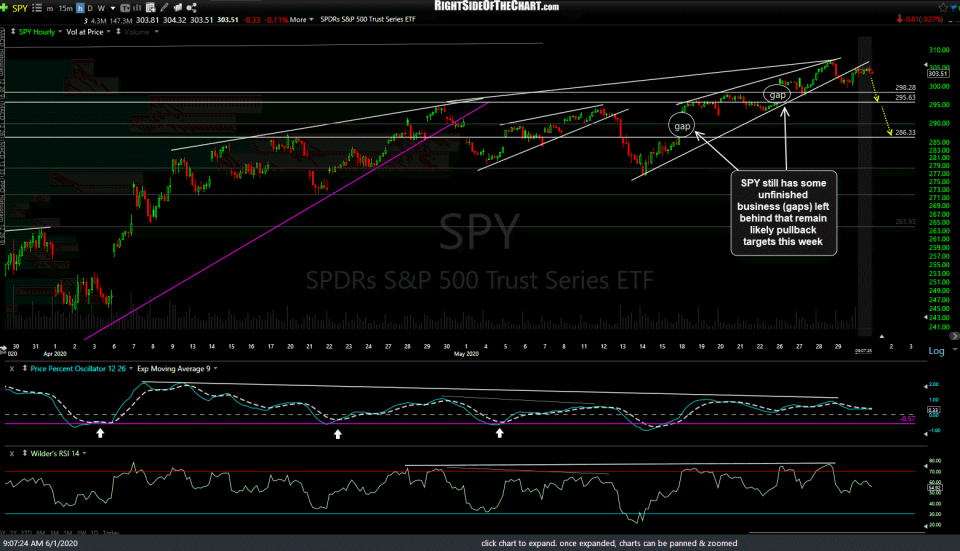Expand the Vol at Price dropdown
This screenshot has height=551, width=960.
coord(108,32)
